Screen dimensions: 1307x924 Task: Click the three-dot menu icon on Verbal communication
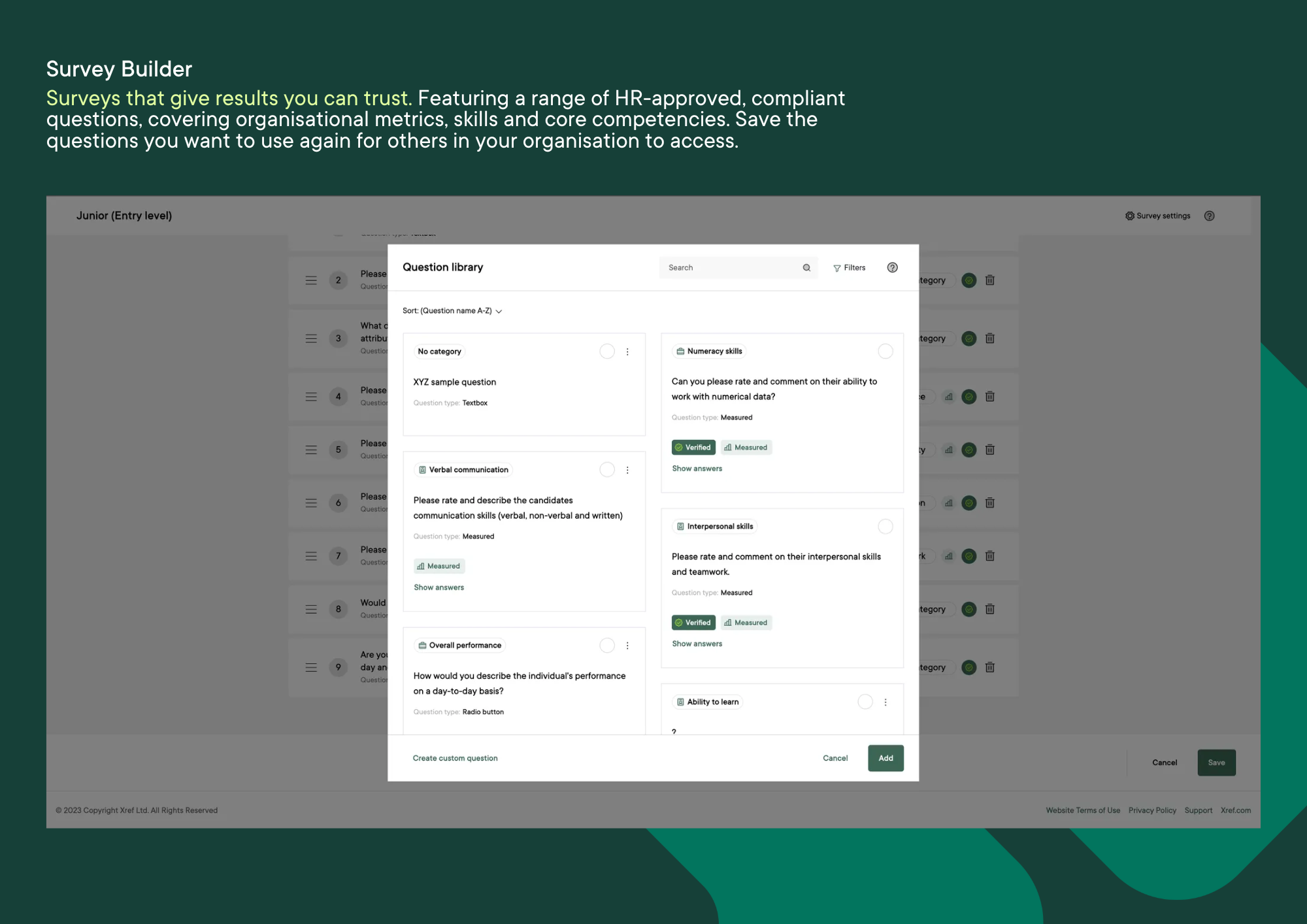pyautogui.click(x=626, y=468)
